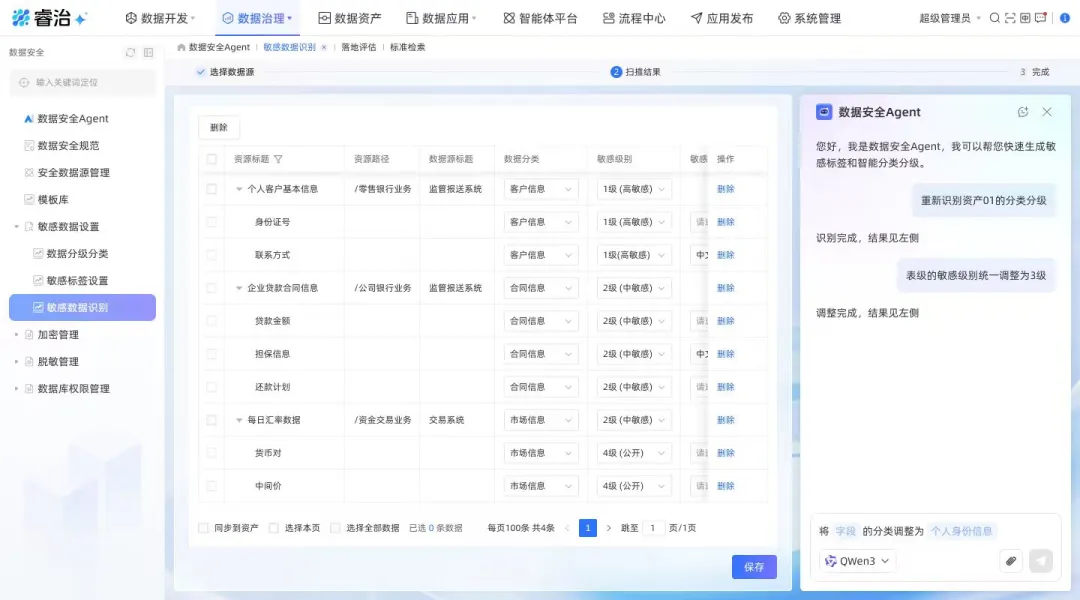1080x600 pixels.
Task: Enable the 同步到资产 checkbox
Action: point(203,528)
